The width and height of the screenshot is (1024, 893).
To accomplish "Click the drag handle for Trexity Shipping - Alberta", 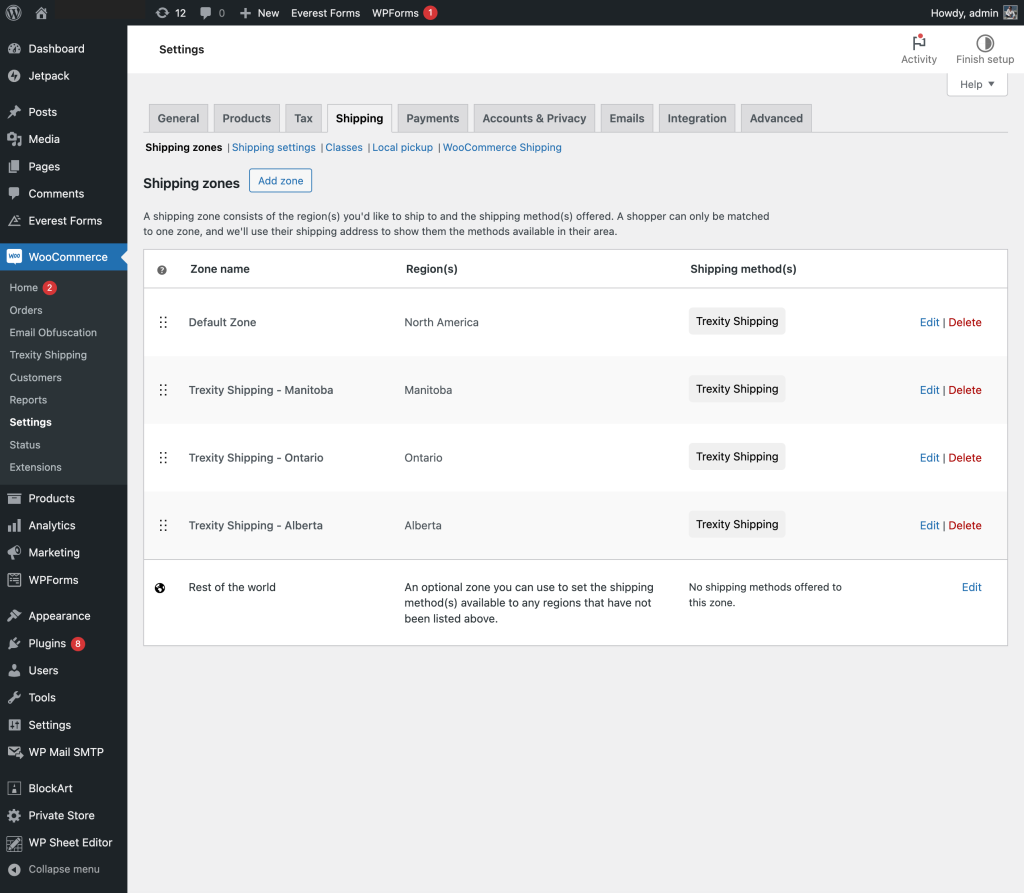I will (x=163, y=525).
